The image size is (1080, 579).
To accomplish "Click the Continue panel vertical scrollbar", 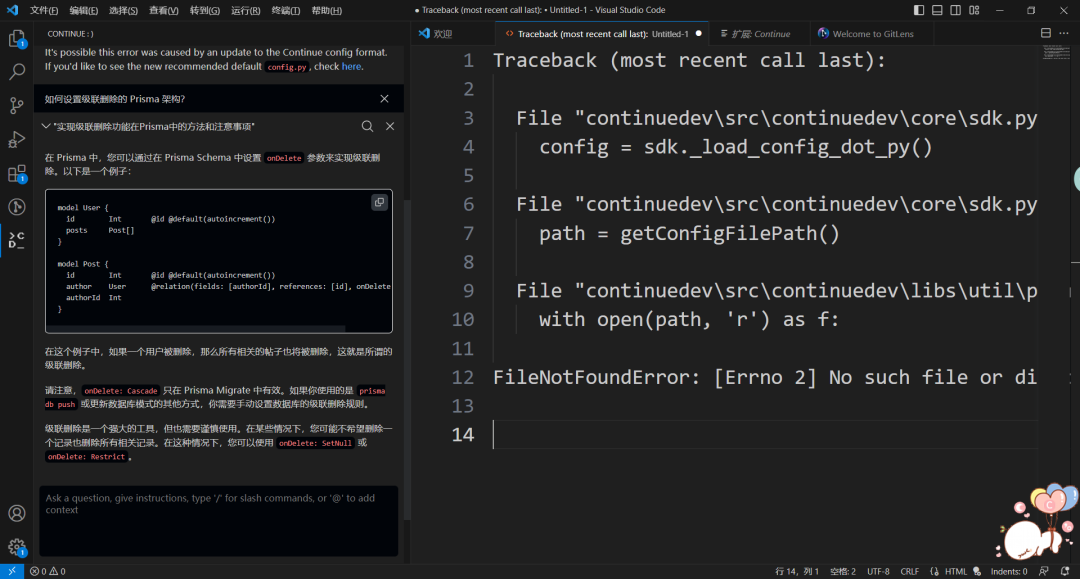I will tap(407, 358).
